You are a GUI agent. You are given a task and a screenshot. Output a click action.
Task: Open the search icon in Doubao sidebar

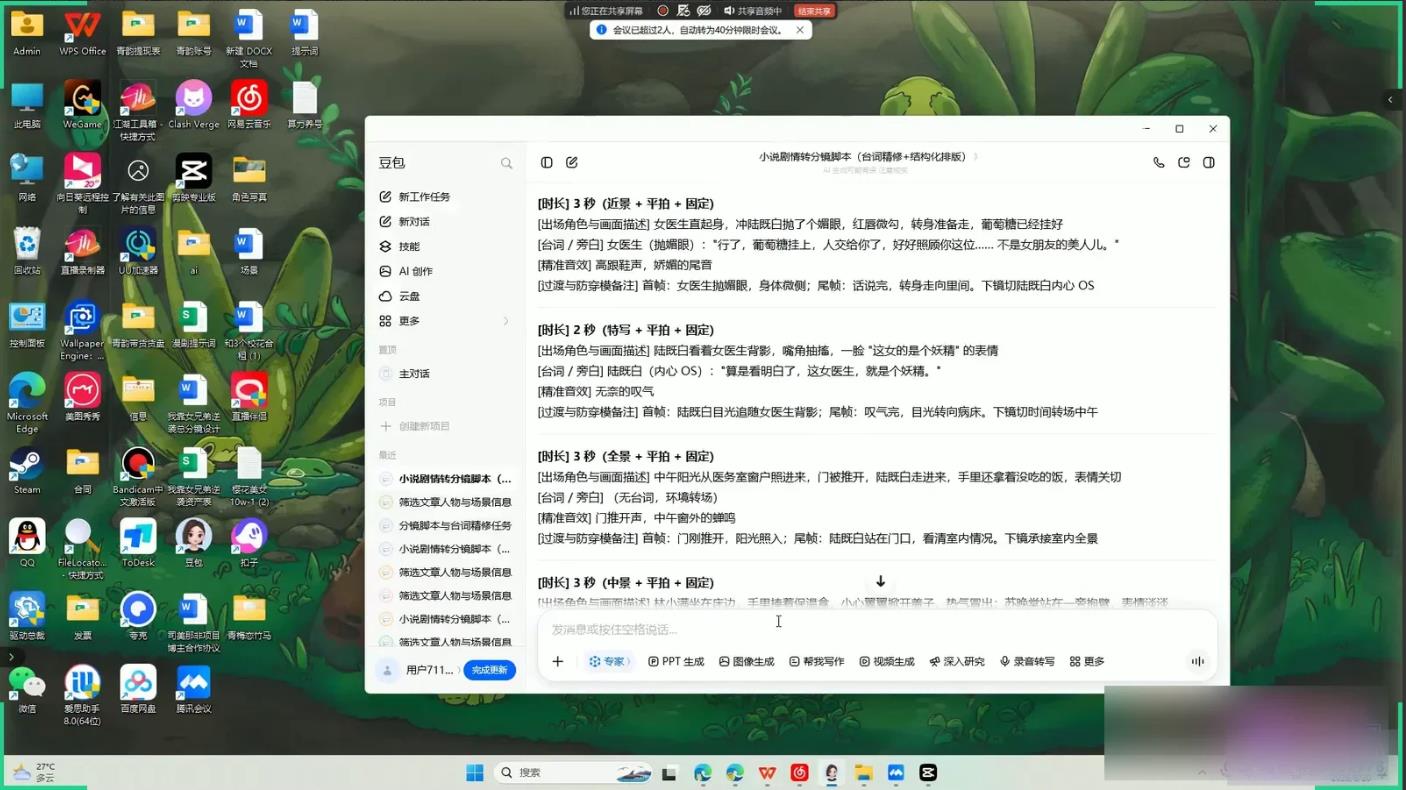pyautogui.click(x=507, y=163)
